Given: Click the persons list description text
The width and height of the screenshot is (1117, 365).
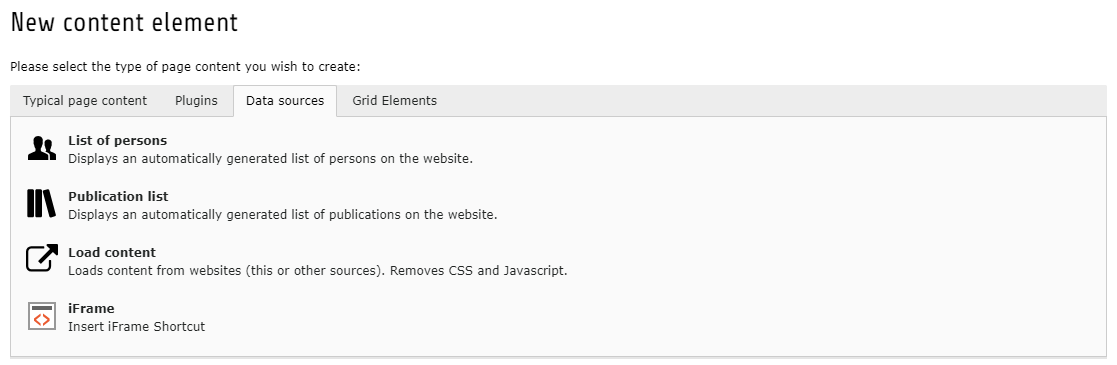Looking at the screenshot, I should point(271,158).
